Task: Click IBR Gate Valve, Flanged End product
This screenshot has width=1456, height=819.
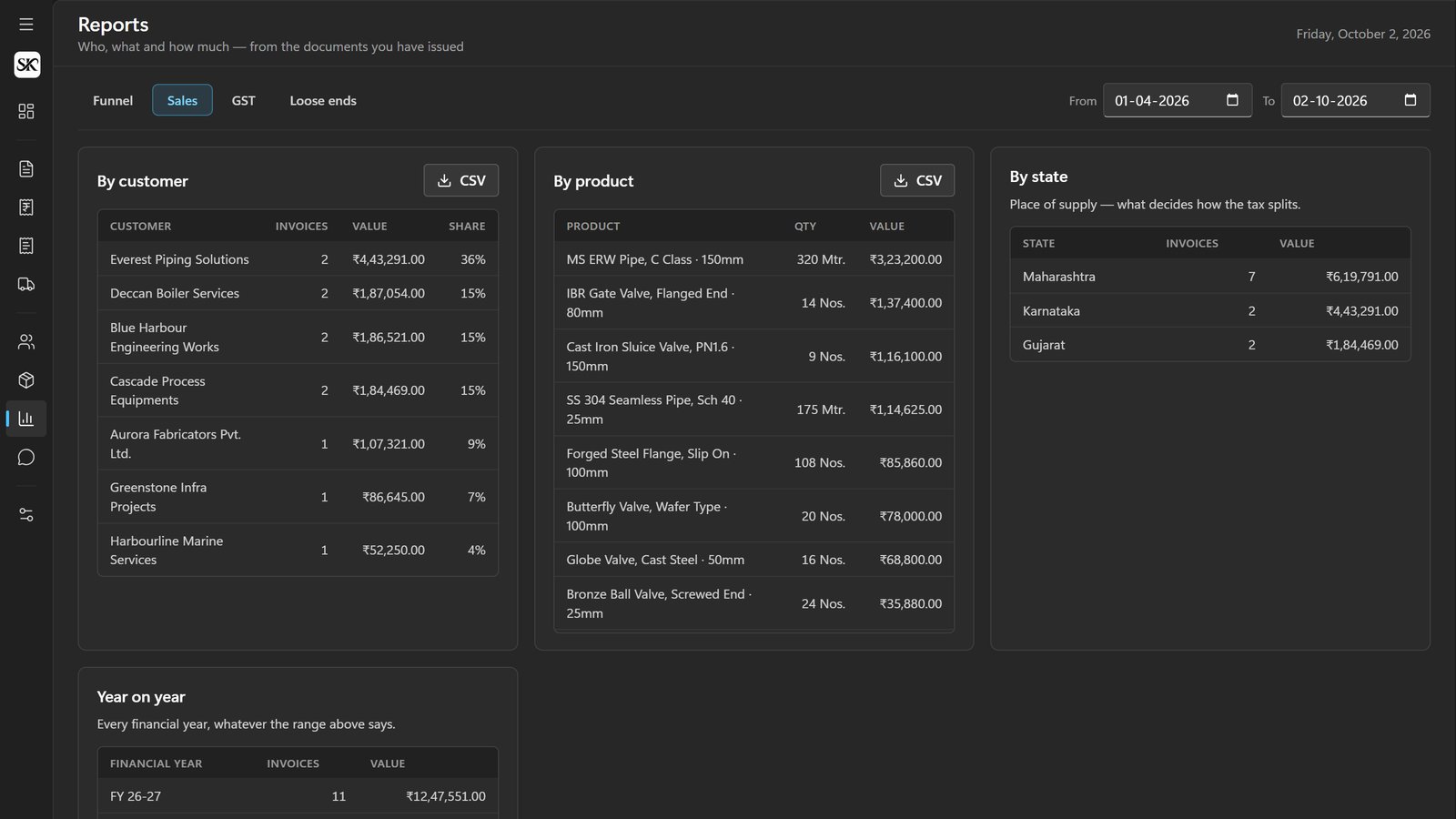Action: click(650, 303)
